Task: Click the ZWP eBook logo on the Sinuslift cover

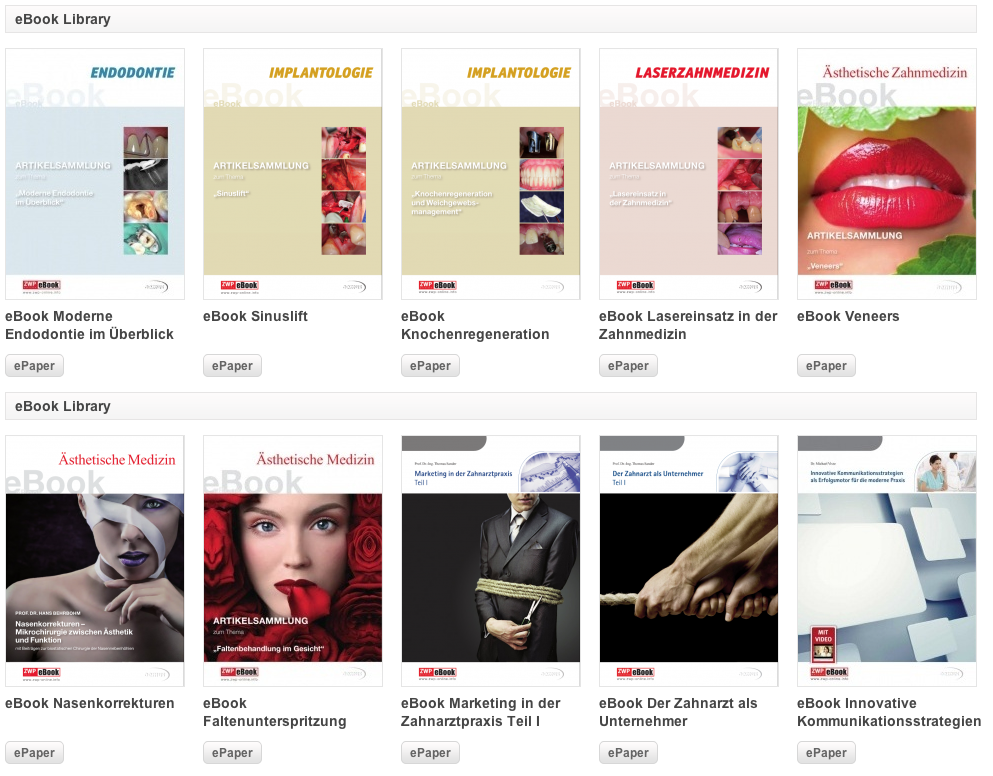Action: (x=239, y=286)
